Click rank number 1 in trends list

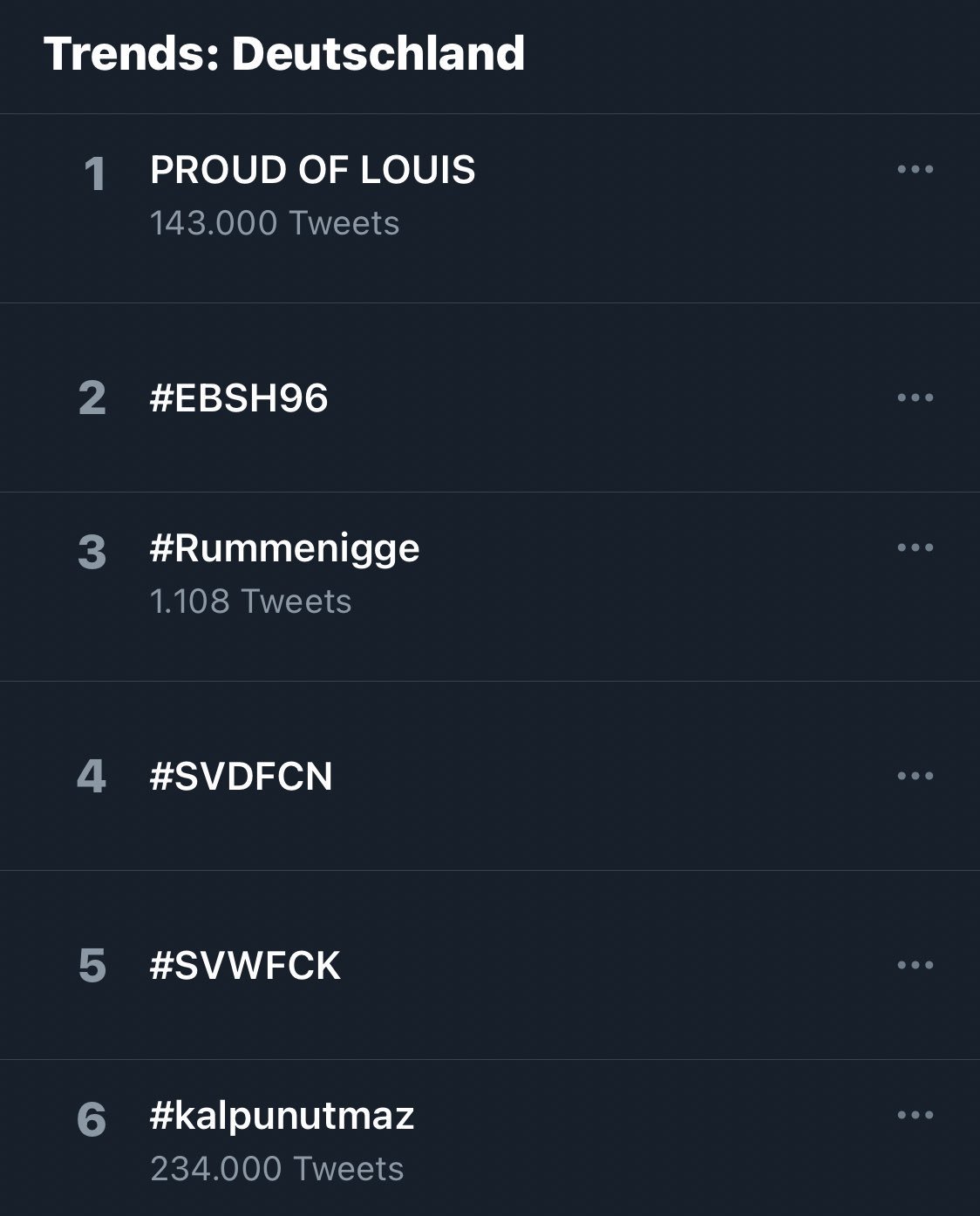94,174
